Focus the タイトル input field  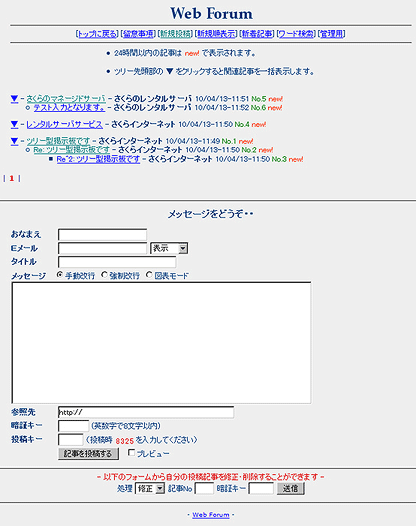117,262
